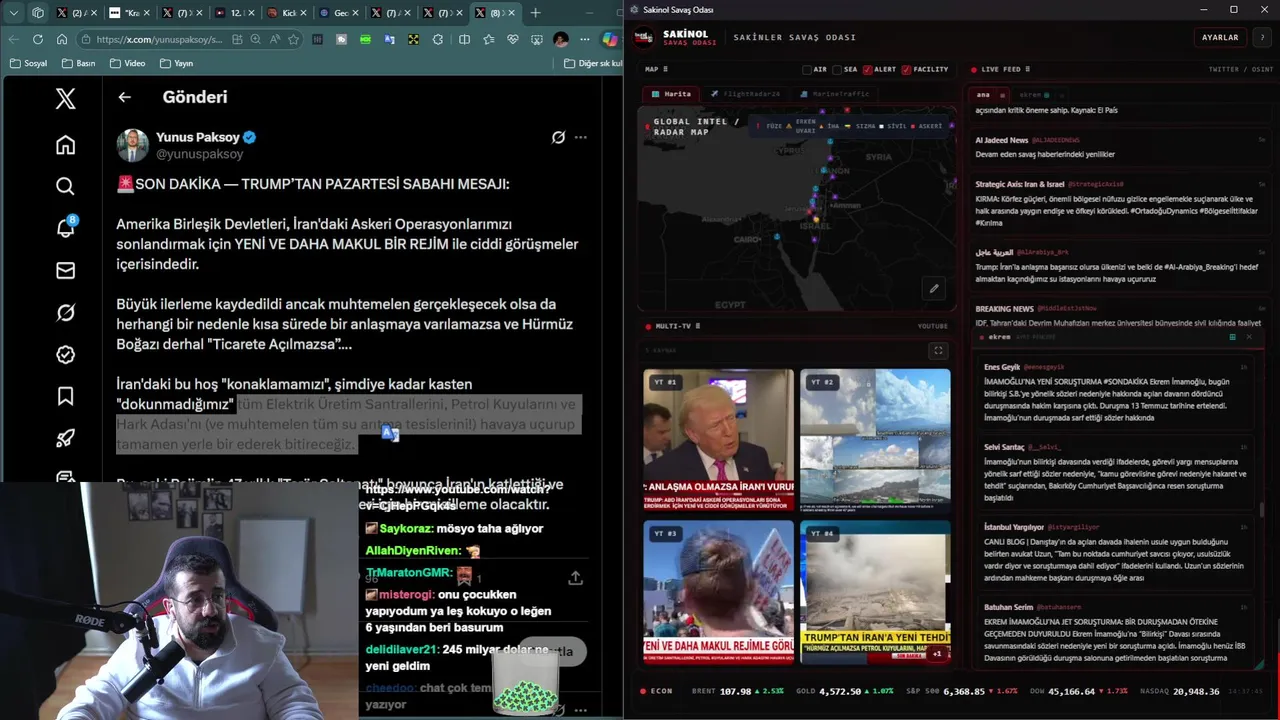Viewport: 1280px width, 720px height.
Task: Click the ekrem feed panel scrollbar
Action: pyautogui.click(x=1262, y=510)
